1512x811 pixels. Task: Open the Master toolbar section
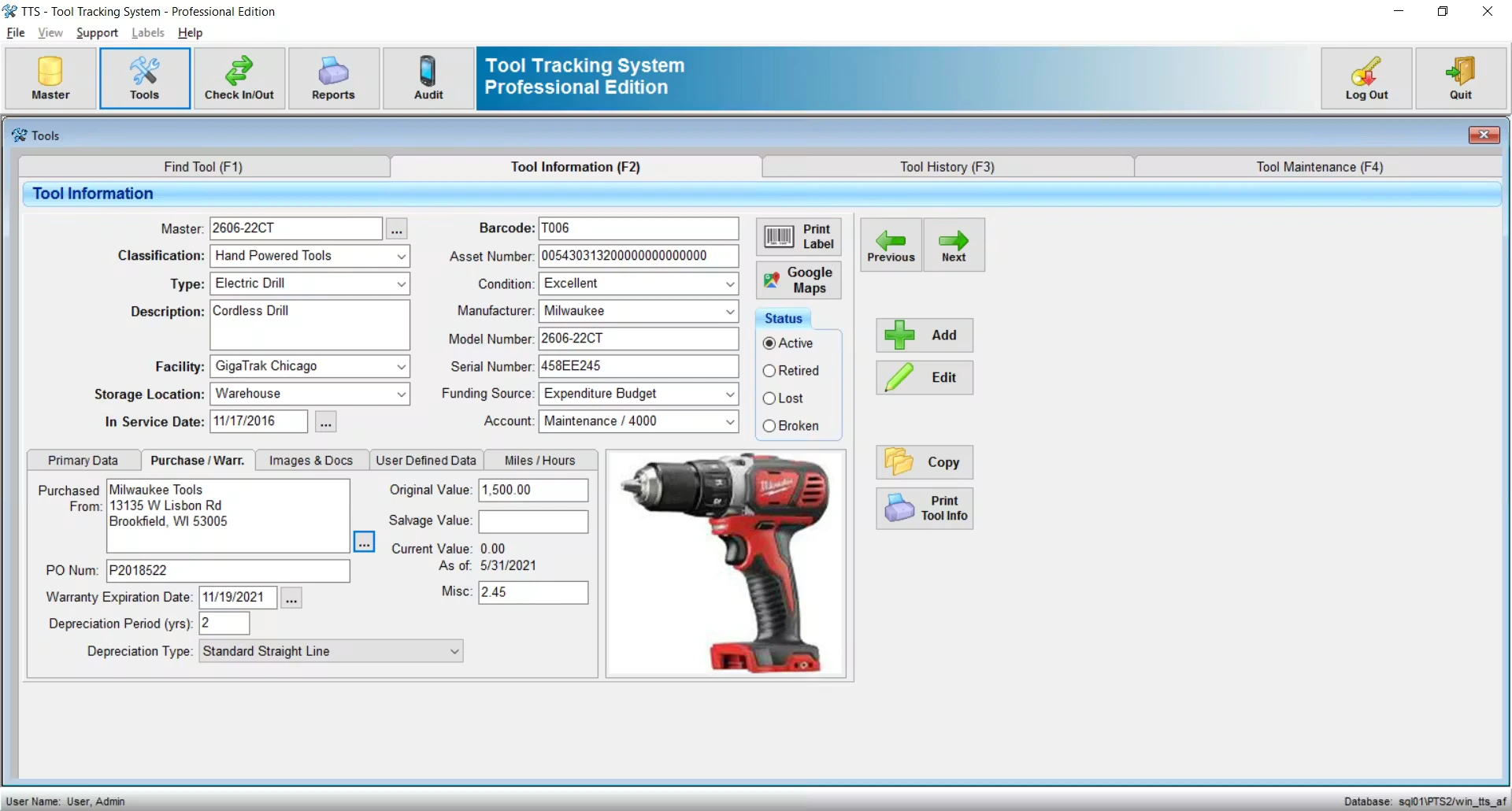pos(50,78)
